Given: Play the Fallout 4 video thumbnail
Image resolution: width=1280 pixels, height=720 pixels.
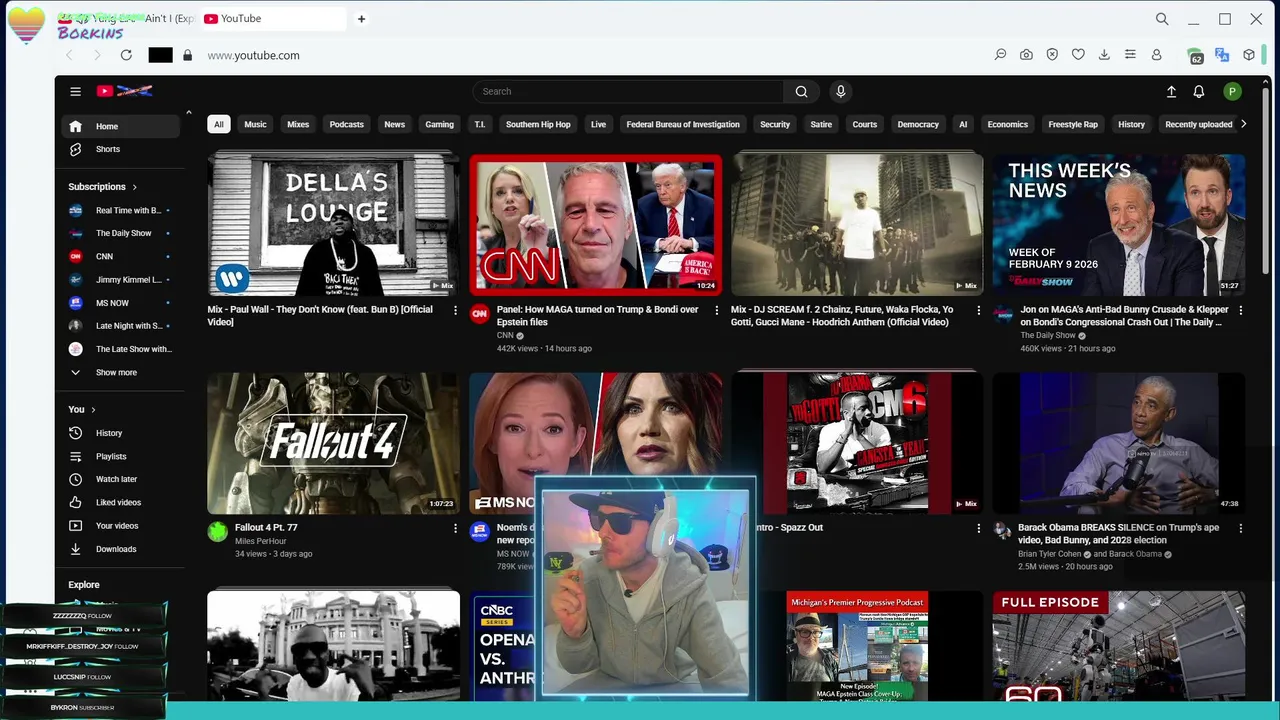Looking at the screenshot, I should point(333,443).
